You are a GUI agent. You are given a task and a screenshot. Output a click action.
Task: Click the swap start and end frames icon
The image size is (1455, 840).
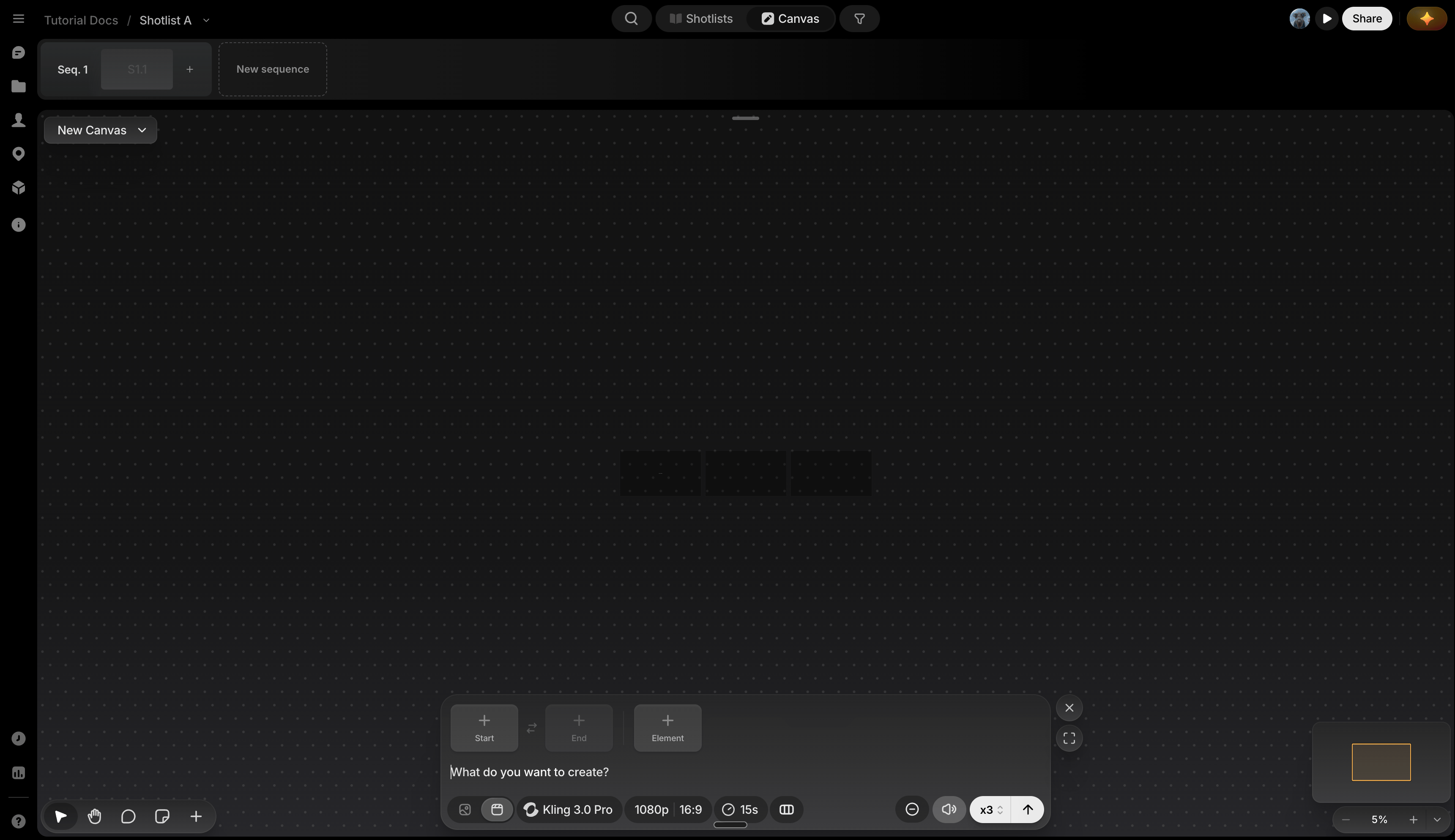click(531, 728)
